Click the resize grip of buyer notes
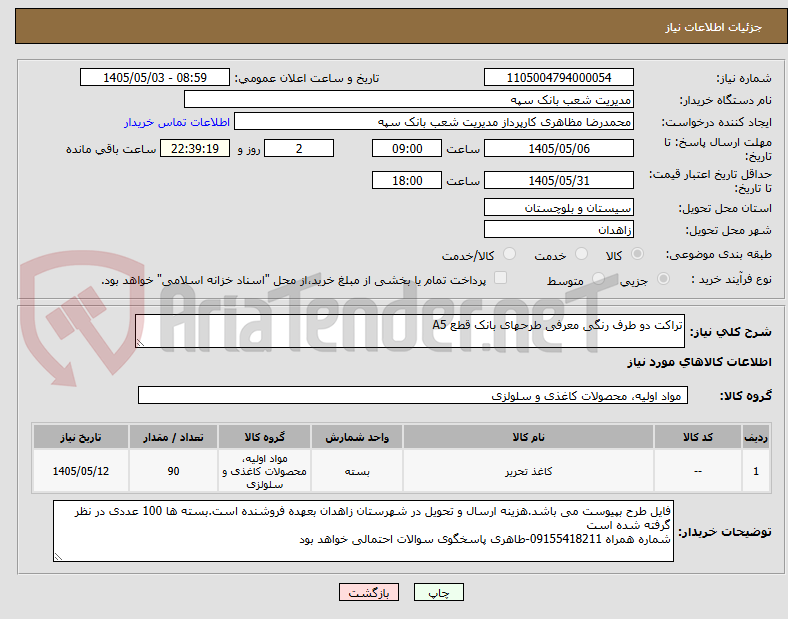788x619 pixels. tap(58, 557)
